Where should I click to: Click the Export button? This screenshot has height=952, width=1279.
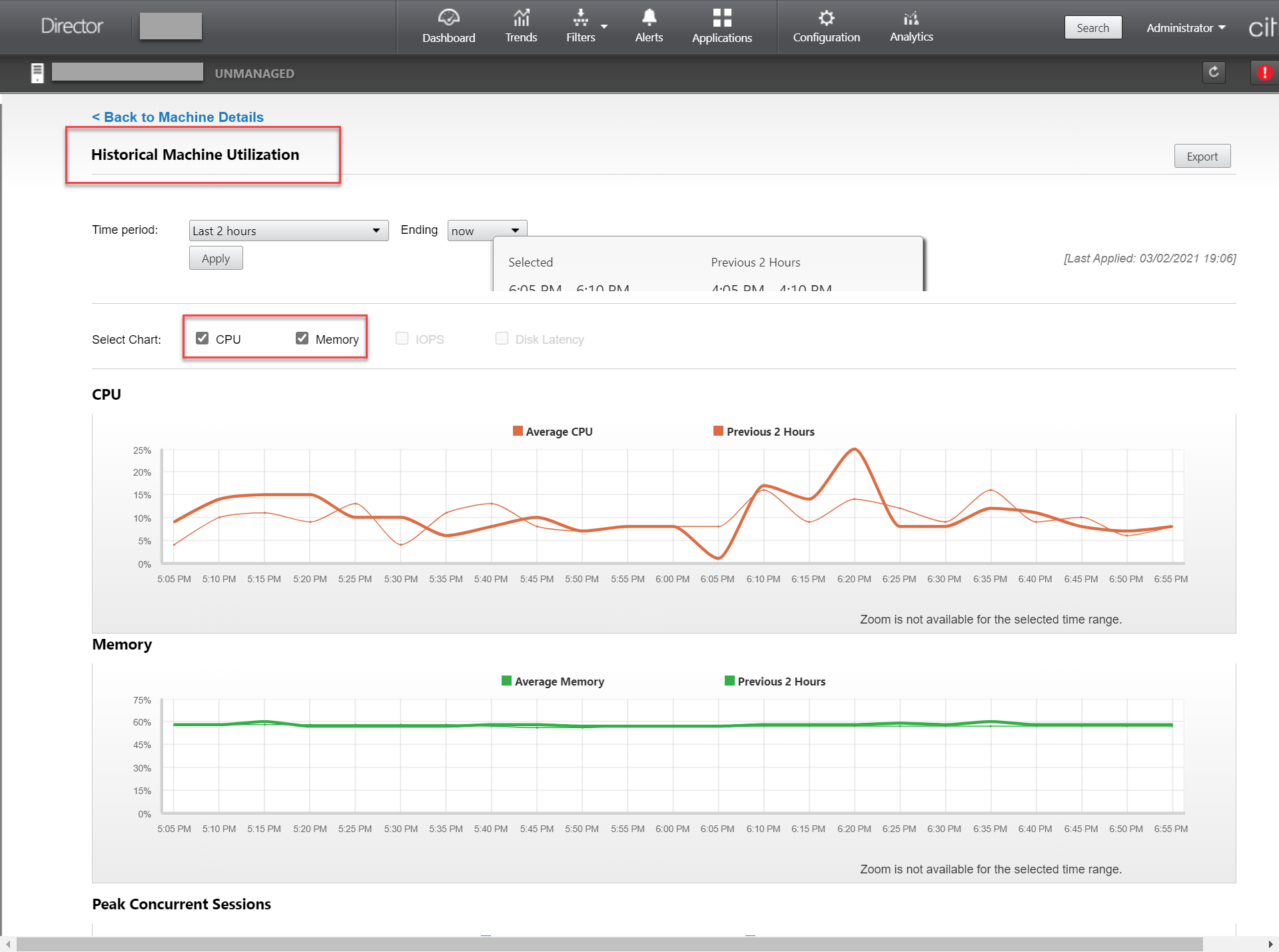(x=1202, y=155)
